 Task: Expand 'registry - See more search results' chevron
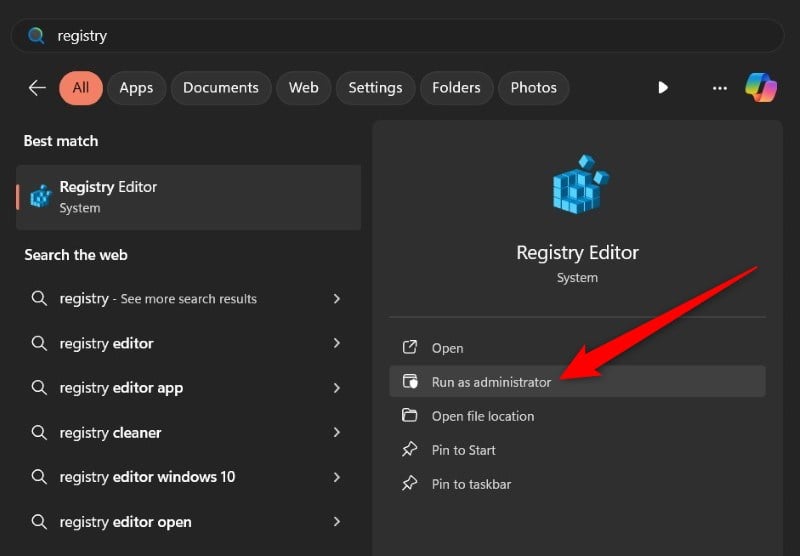pyautogui.click(x=337, y=298)
